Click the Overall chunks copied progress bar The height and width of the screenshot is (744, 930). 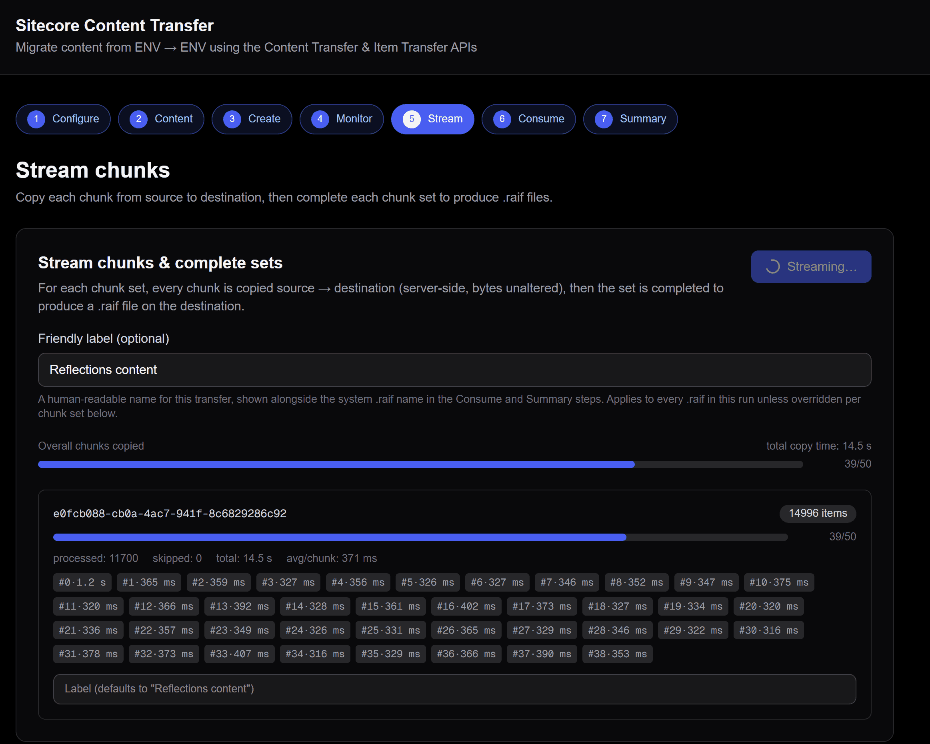(421, 465)
